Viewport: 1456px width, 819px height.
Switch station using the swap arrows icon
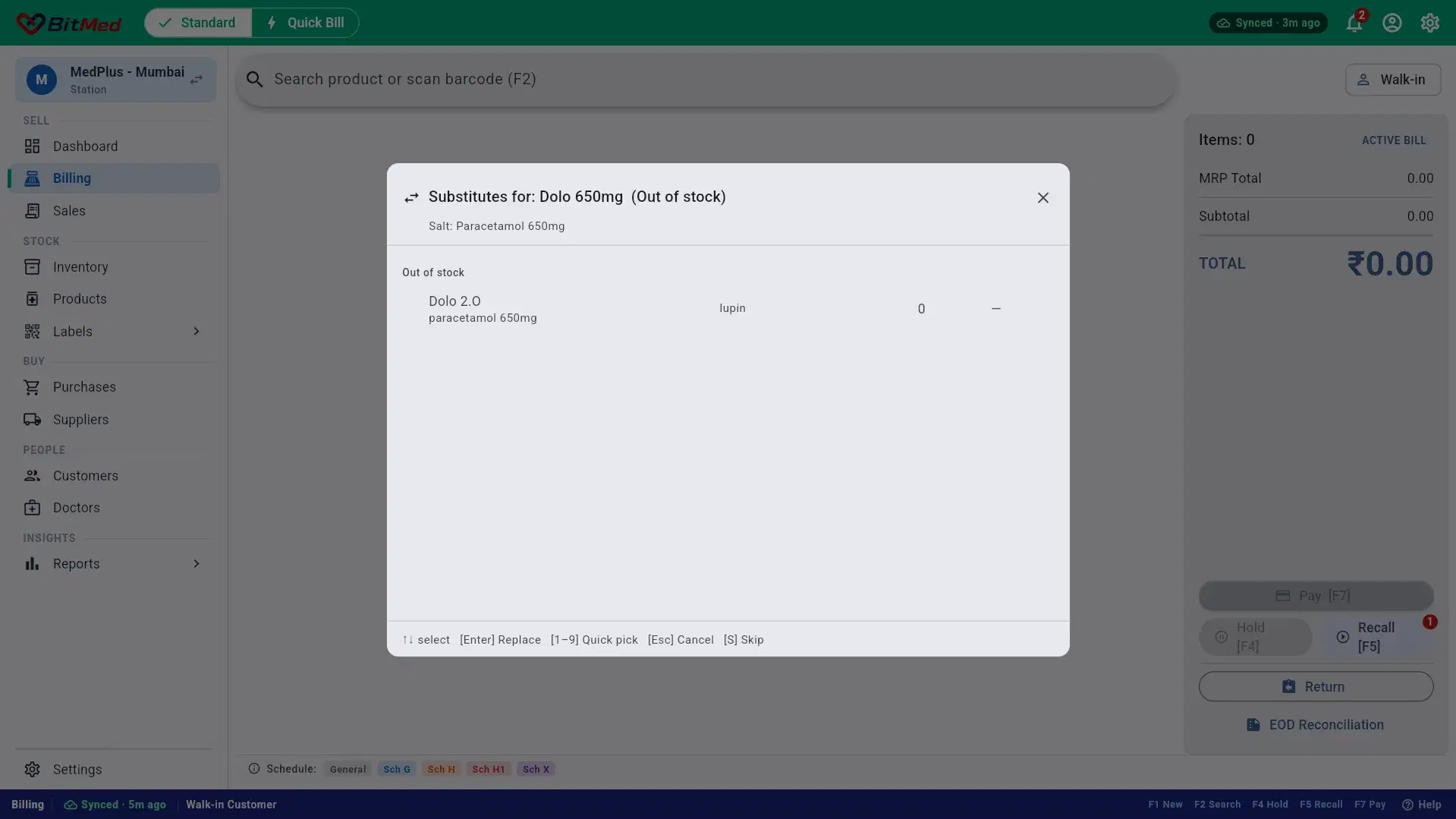[x=197, y=80]
